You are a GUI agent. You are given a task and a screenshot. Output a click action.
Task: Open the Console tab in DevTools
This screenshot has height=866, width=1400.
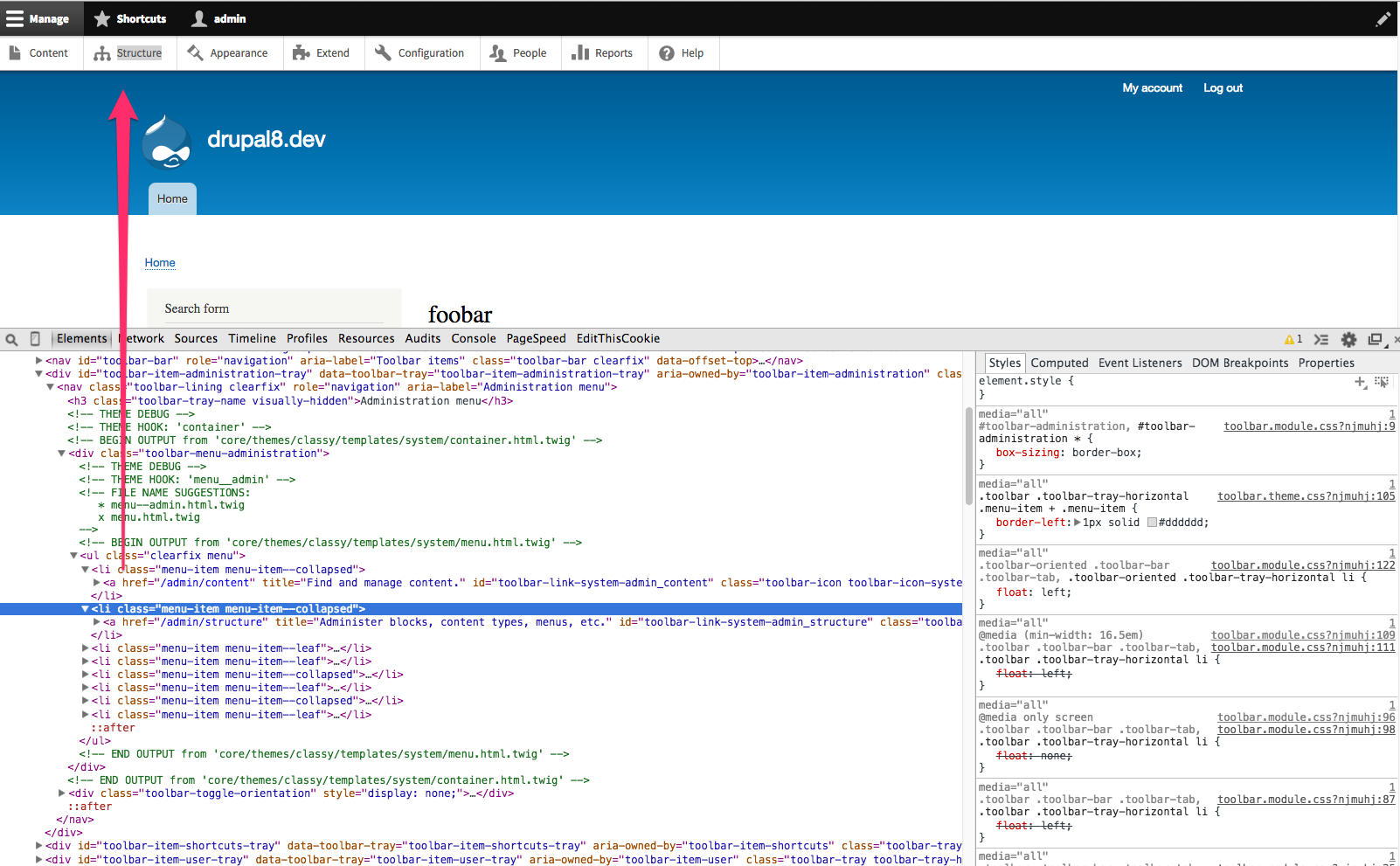pyautogui.click(x=474, y=338)
